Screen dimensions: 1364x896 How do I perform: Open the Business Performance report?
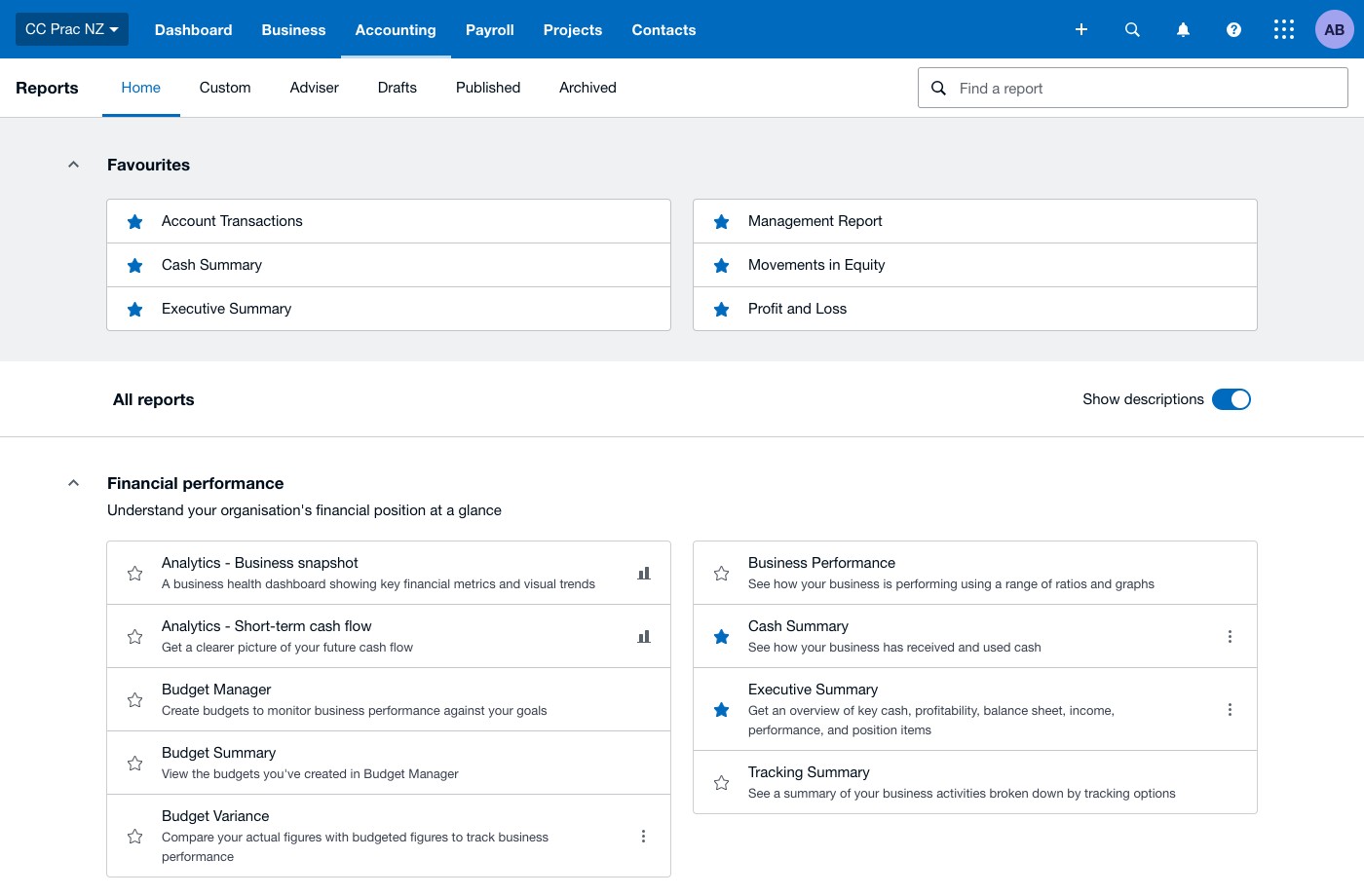(x=975, y=573)
